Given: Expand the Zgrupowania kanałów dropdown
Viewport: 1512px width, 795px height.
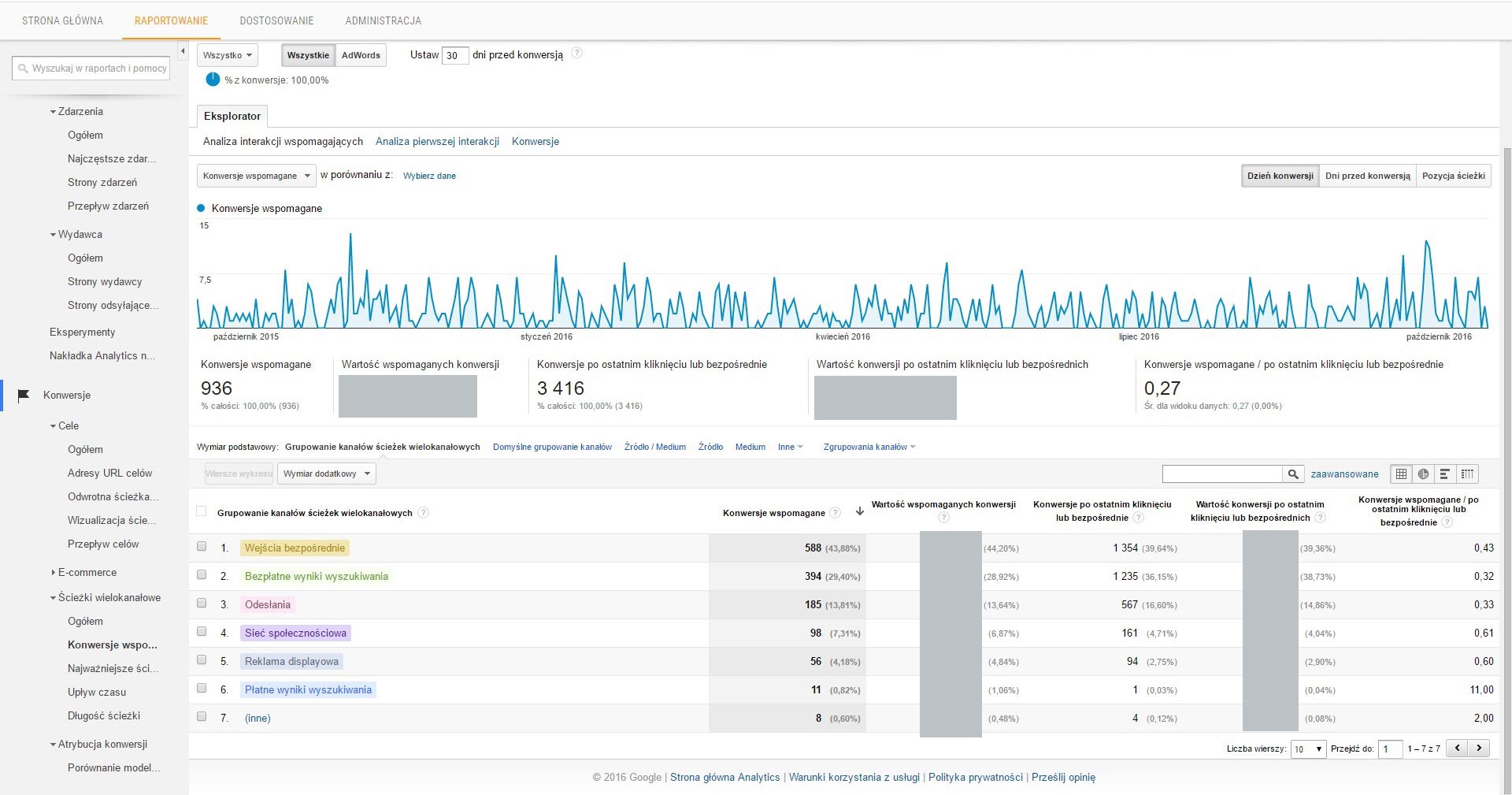Looking at the screenshot, I should point(869,447).
